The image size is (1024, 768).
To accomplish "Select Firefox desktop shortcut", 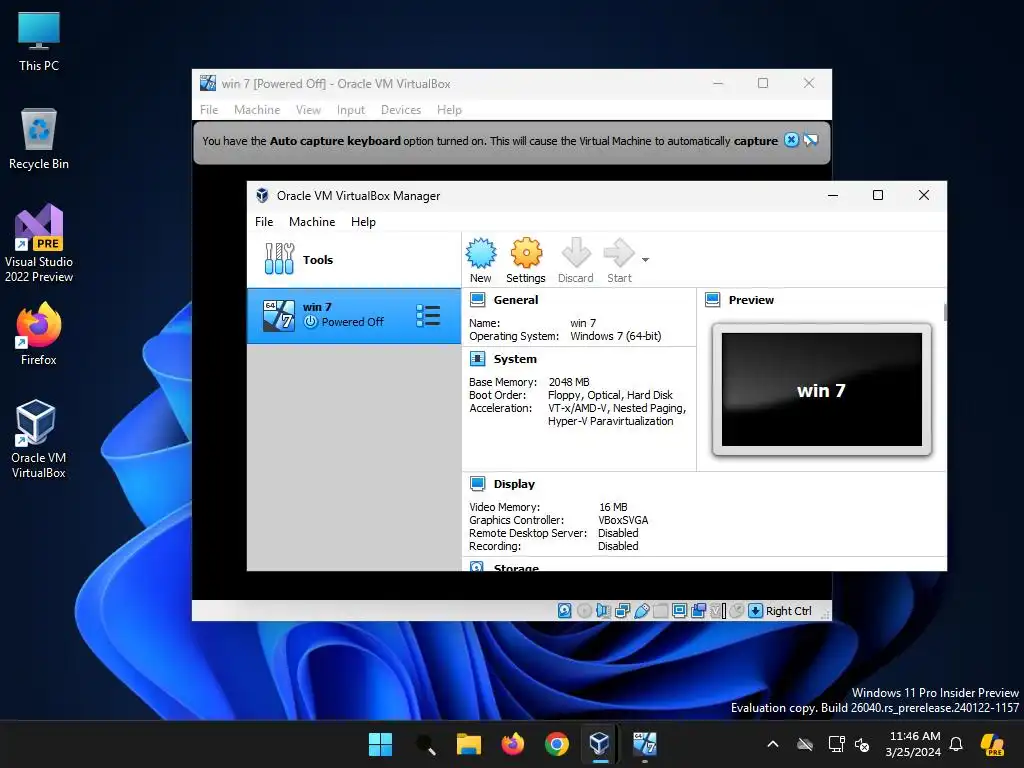I will (x=39, y=334).
